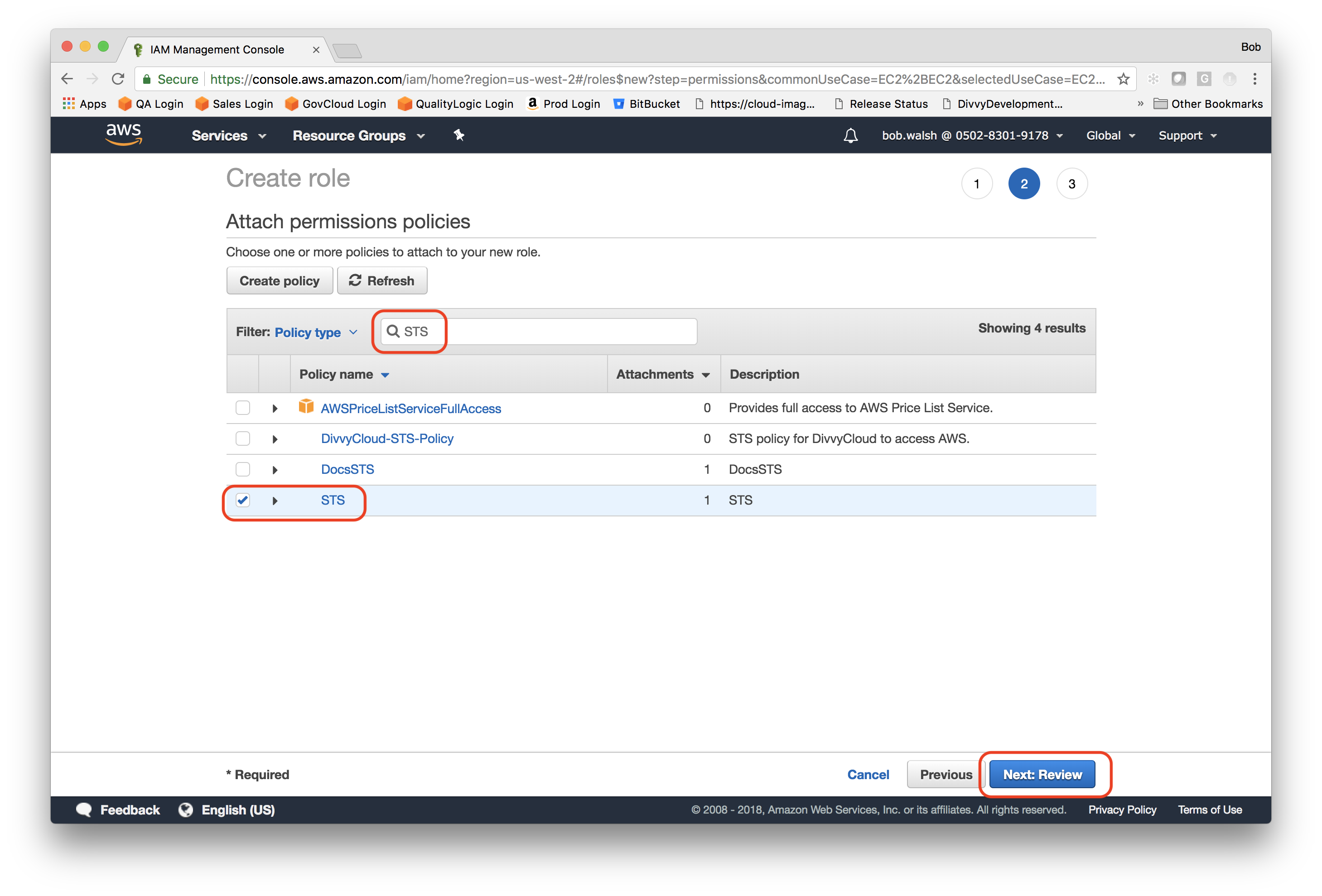1322x896 pixels.
Task: Open the Services menu
Action: pos(229,135)
